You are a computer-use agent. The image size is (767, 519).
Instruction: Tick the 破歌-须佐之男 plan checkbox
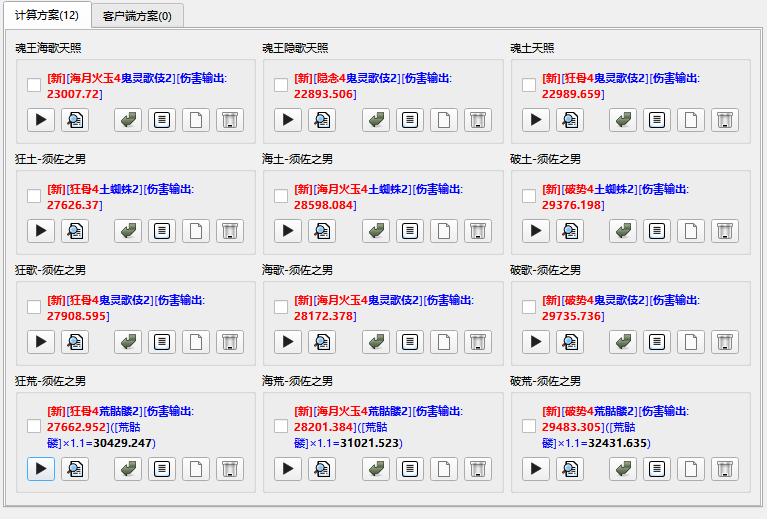pos(529,307)
